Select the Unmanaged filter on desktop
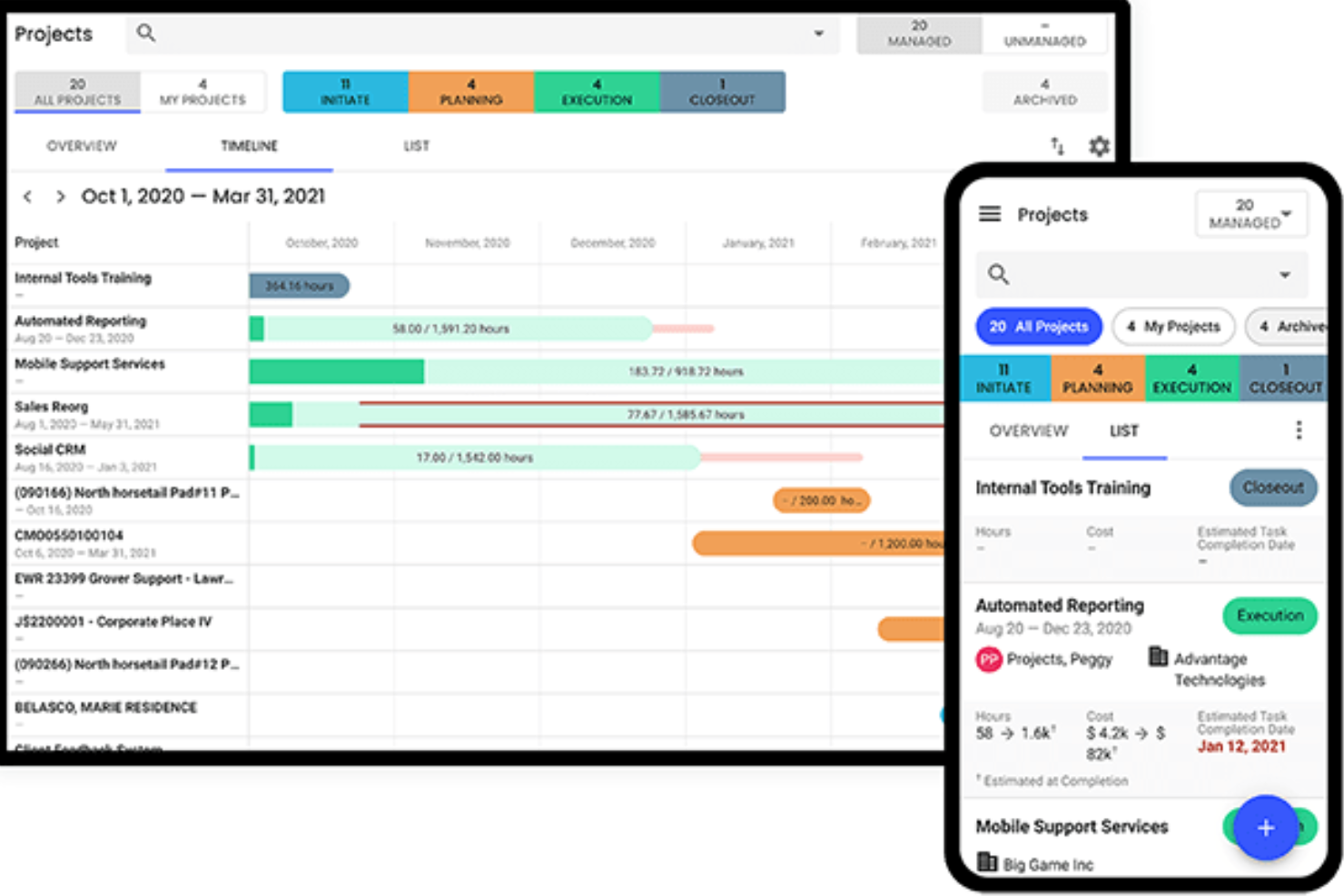Image resolution: width=1344 pixels, height=896 pixels. point(1044,34)
